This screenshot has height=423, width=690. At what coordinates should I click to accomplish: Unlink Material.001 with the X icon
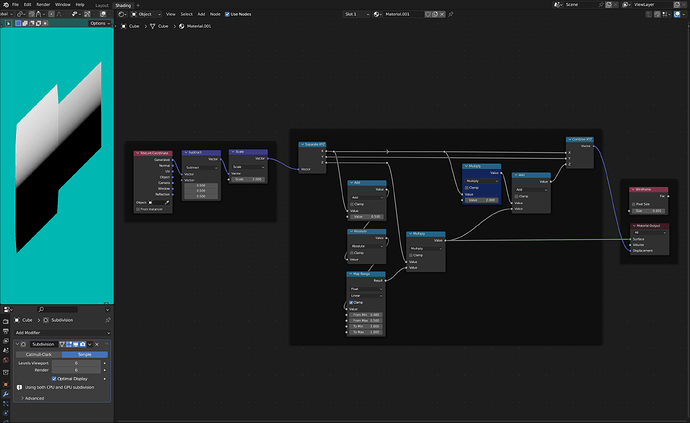(x=442, y=14)
